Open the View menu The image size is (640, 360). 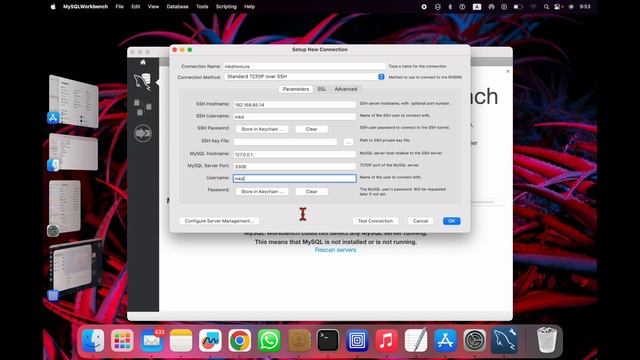pyautogui.click(x=153, y=7)
